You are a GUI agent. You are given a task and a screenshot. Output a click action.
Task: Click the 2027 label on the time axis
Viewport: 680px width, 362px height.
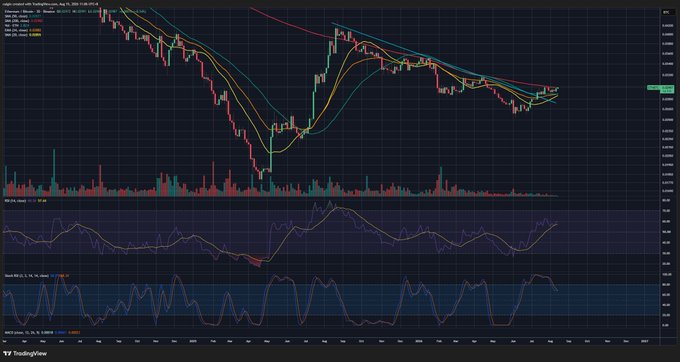pyautogui.click(x=645, y=341)
